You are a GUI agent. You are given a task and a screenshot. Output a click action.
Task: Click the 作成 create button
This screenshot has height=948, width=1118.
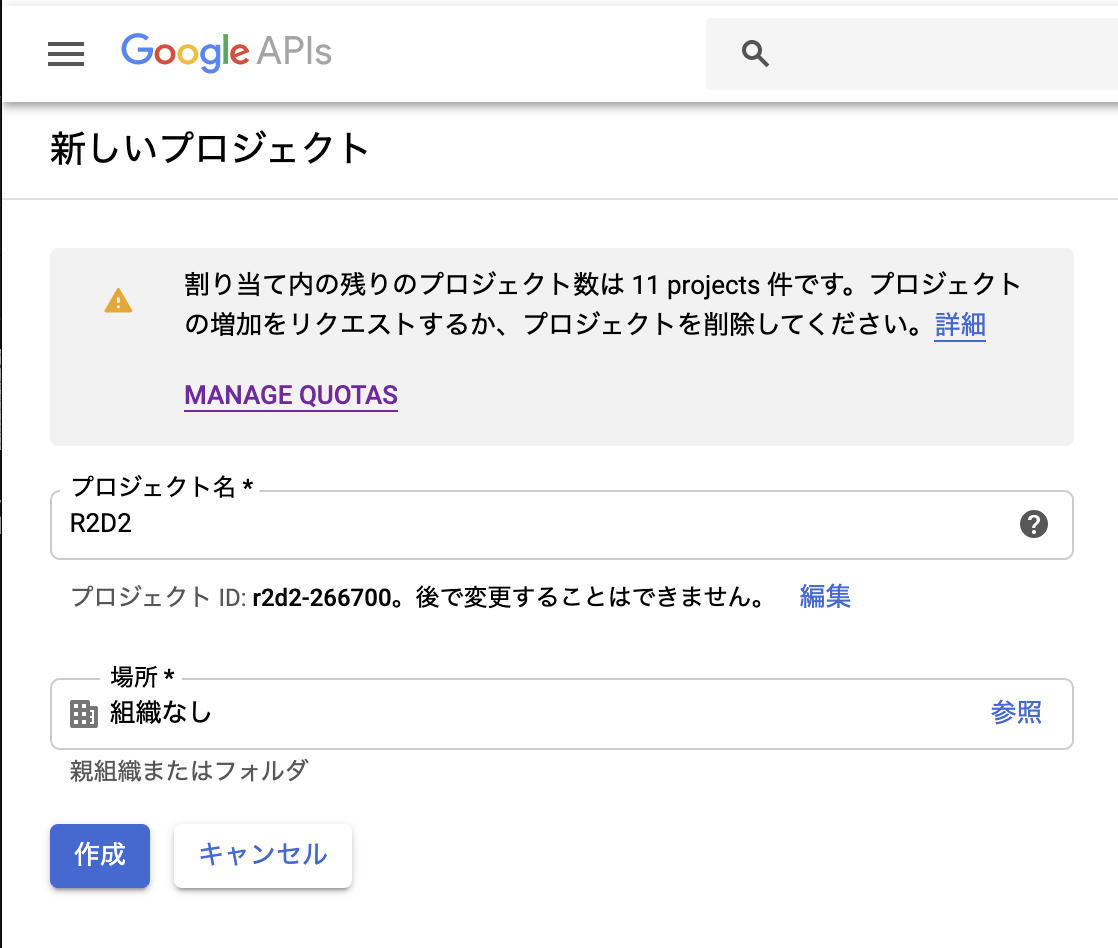tap(100, 855)
